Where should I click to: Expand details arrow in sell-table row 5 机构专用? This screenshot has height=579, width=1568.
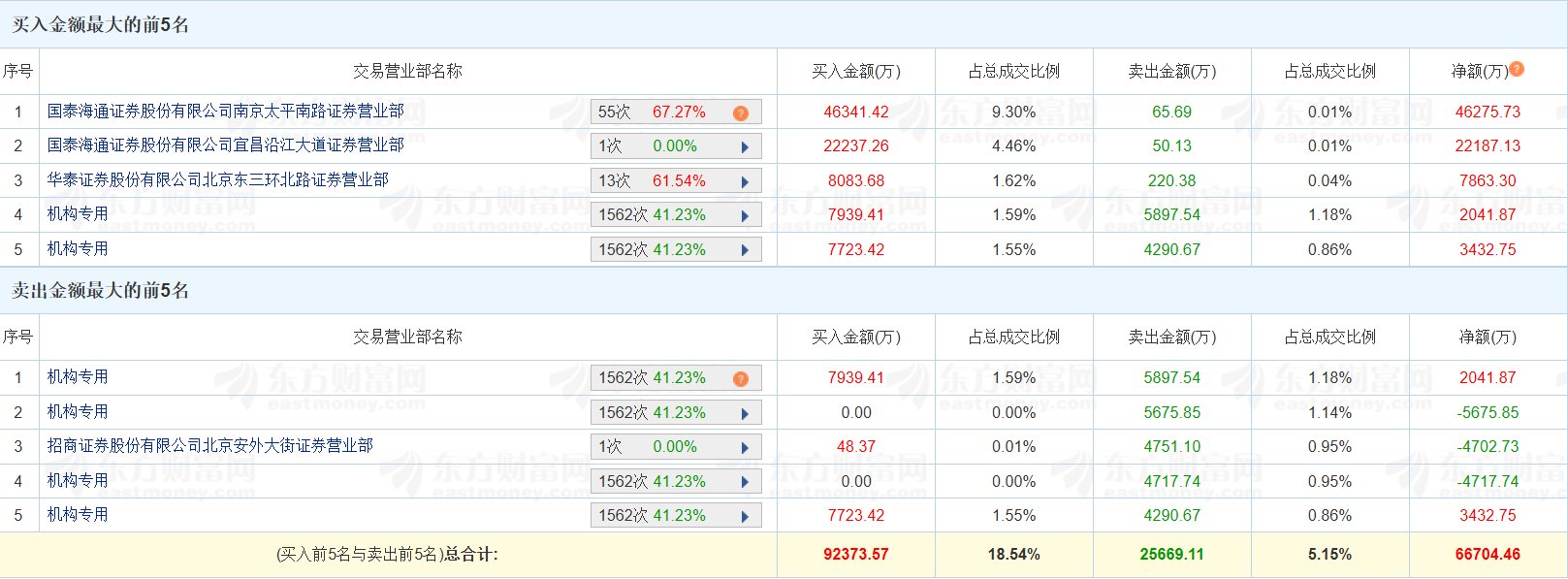(745, 516)
